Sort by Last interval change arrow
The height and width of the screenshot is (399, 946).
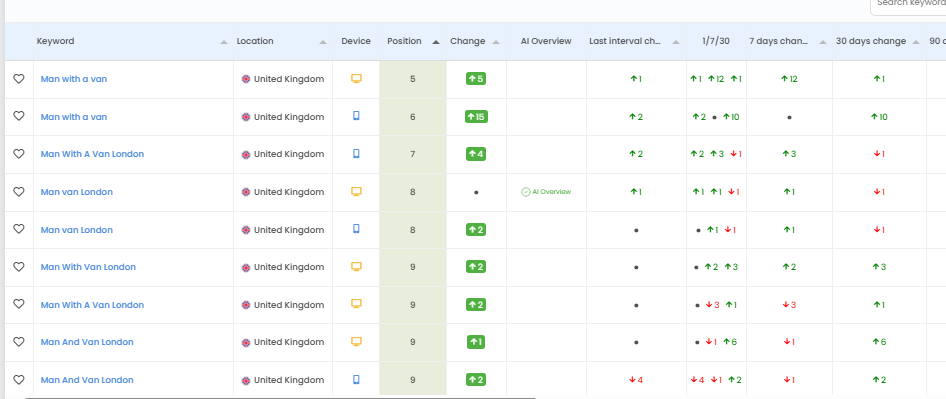pos(676,42)
